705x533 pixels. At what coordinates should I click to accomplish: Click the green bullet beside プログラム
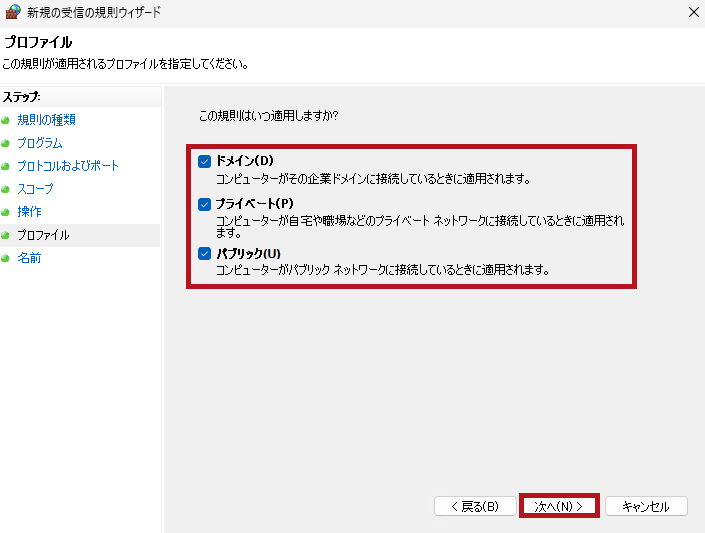click(x=5, y=143)
